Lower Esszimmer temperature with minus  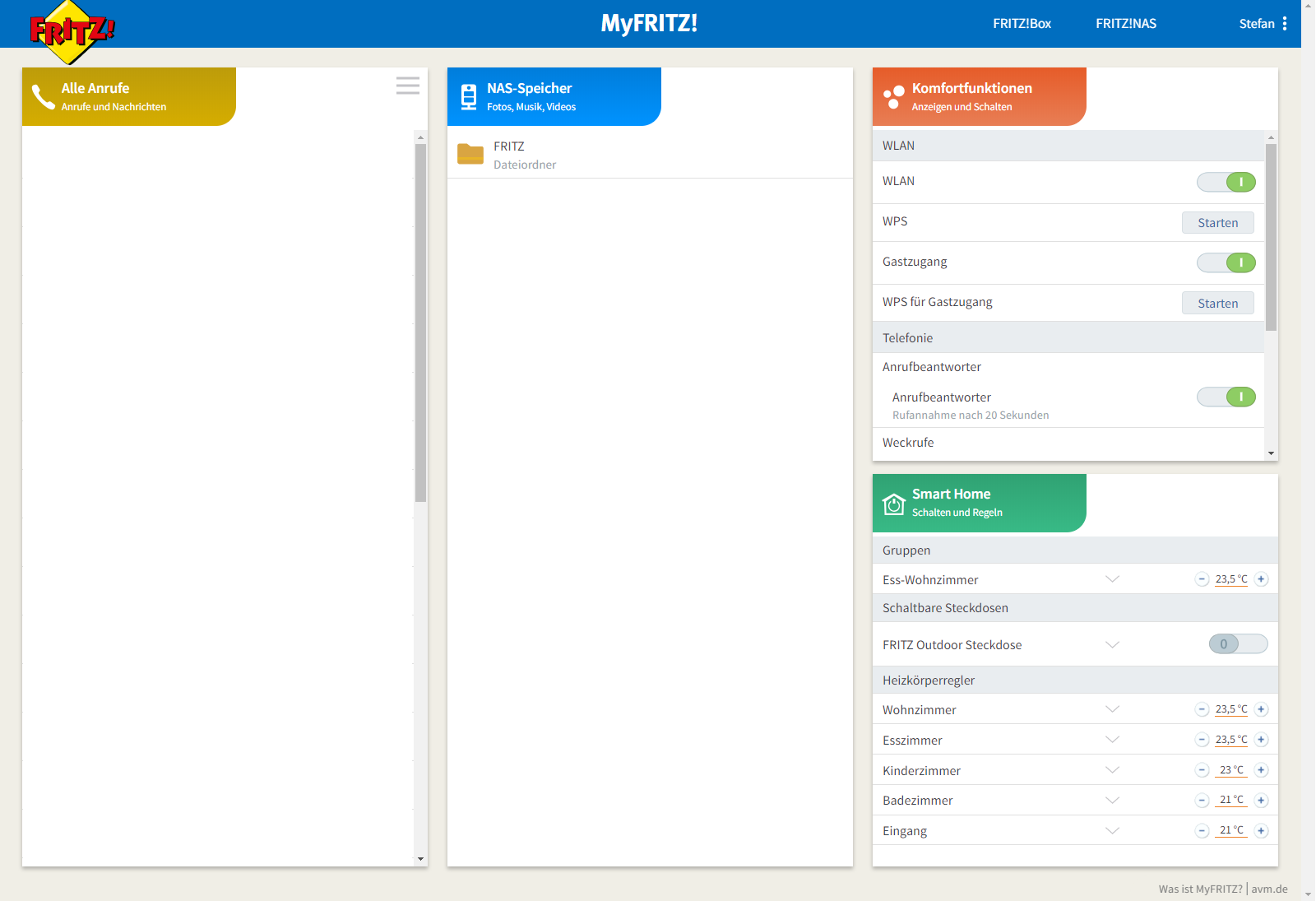point(1202,740)
